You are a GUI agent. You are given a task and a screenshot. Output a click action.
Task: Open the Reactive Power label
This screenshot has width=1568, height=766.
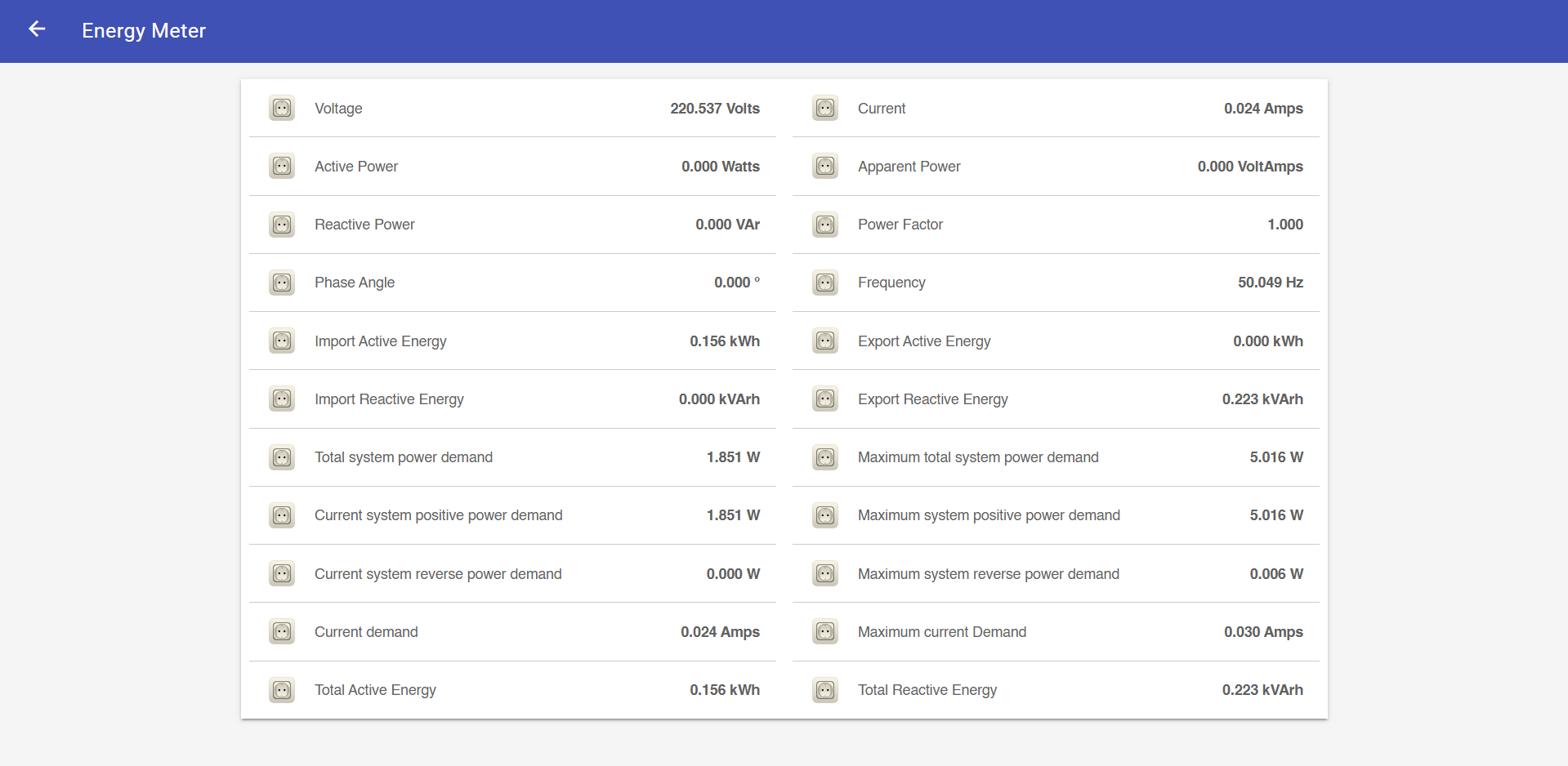point(364,225)
